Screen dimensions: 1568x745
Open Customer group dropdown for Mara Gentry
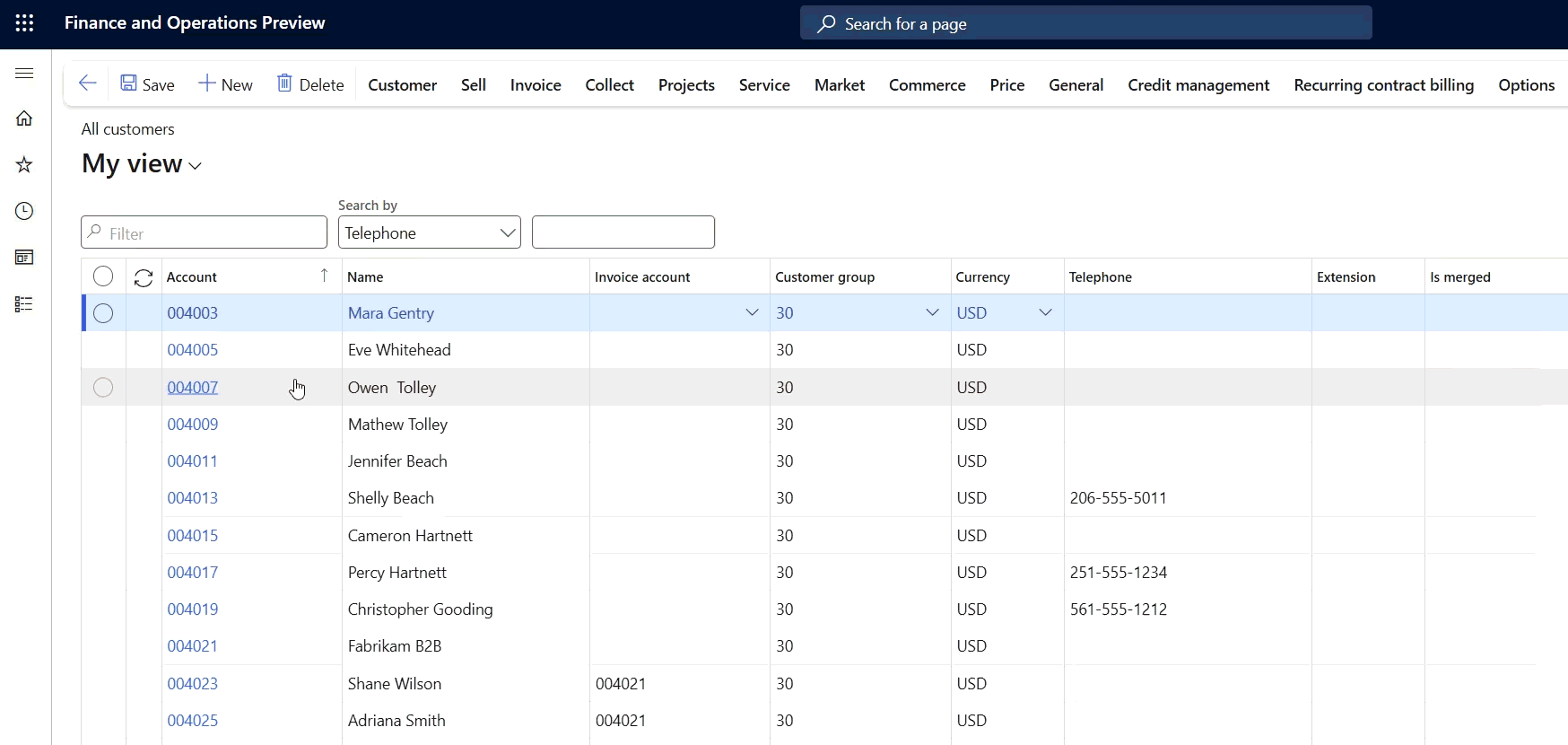pyautogui.click(x=932, y=313)
